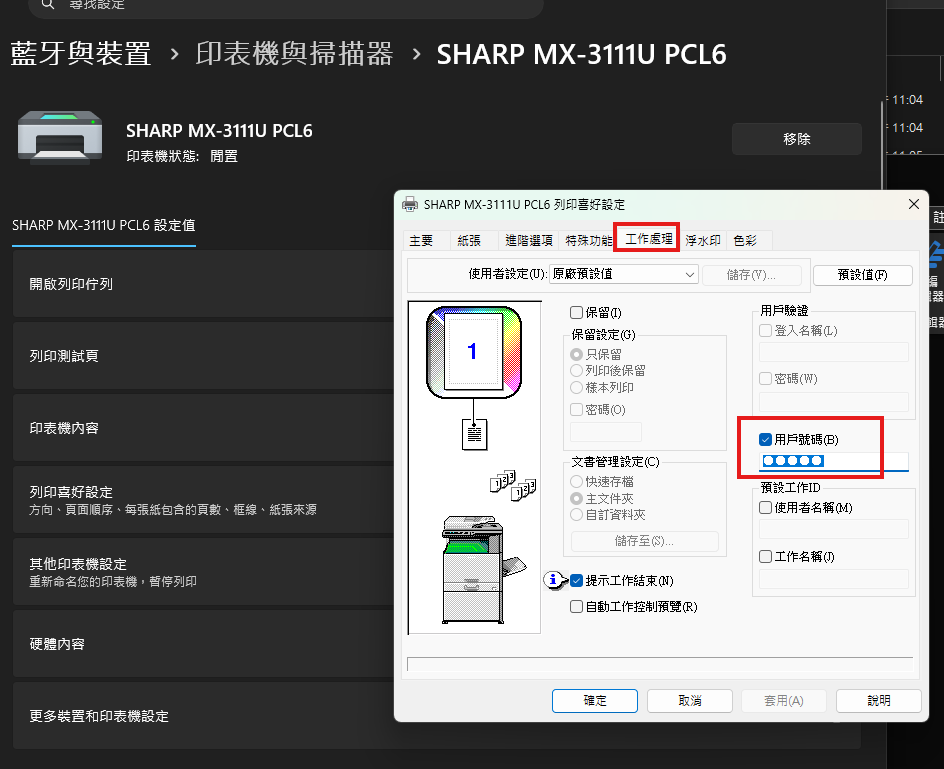This screenshot has width=944, height=769.
Task: Switch to the 浮水印 tab
Action: [x=703, y=240]
